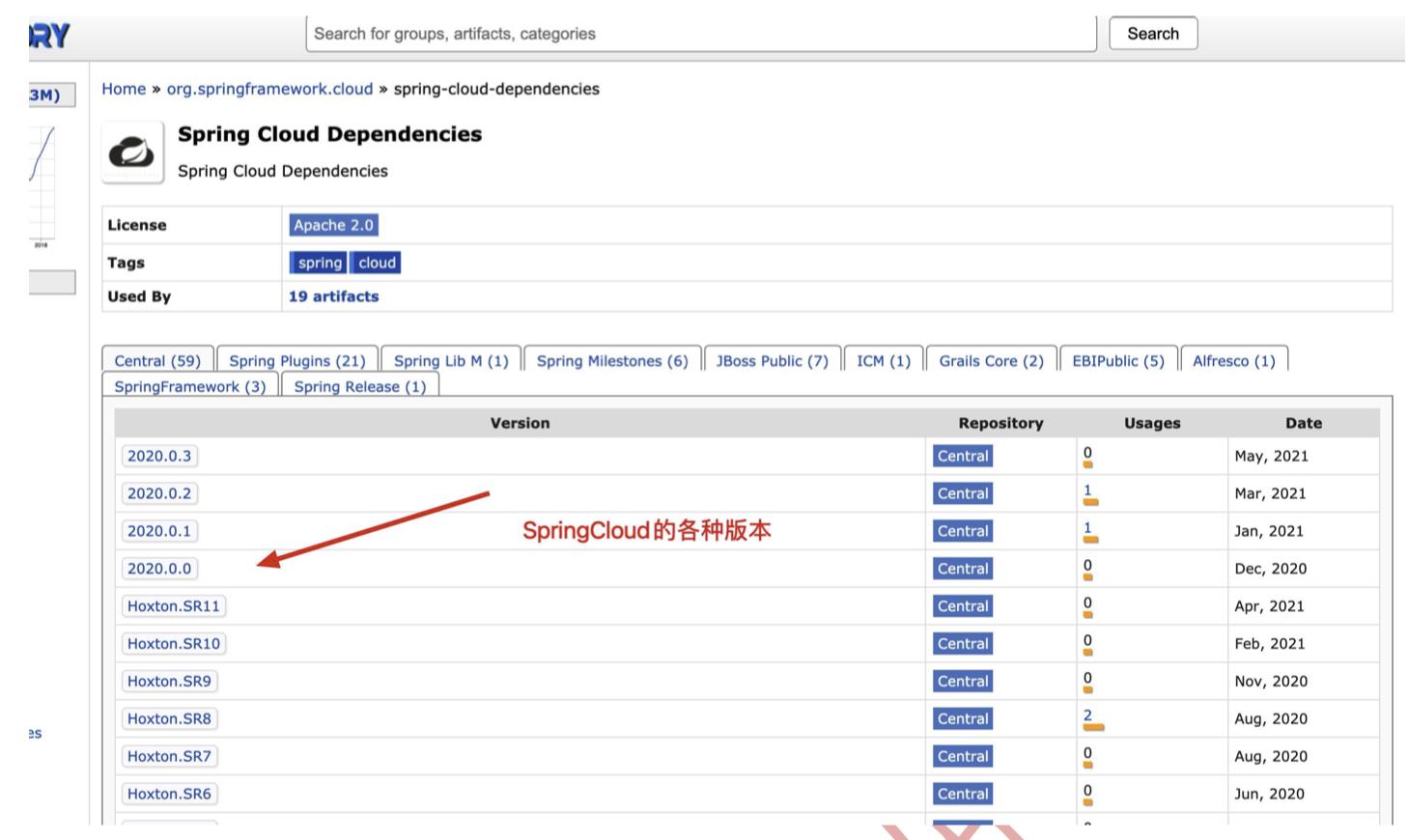
Task: Open version Hoxton.SR6
Action: [169, 795]
